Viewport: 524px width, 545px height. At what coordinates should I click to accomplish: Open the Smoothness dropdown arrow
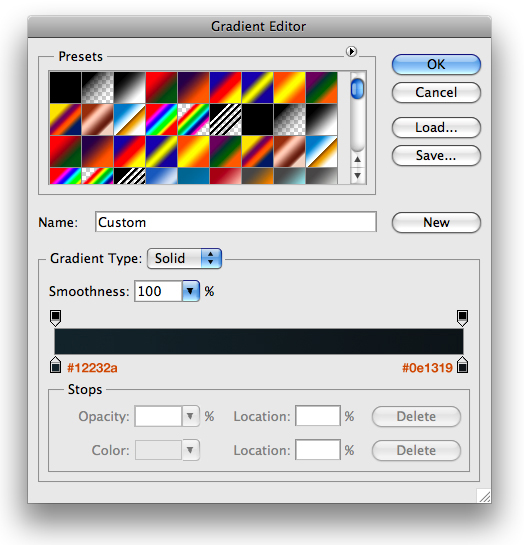click(190, 291)
